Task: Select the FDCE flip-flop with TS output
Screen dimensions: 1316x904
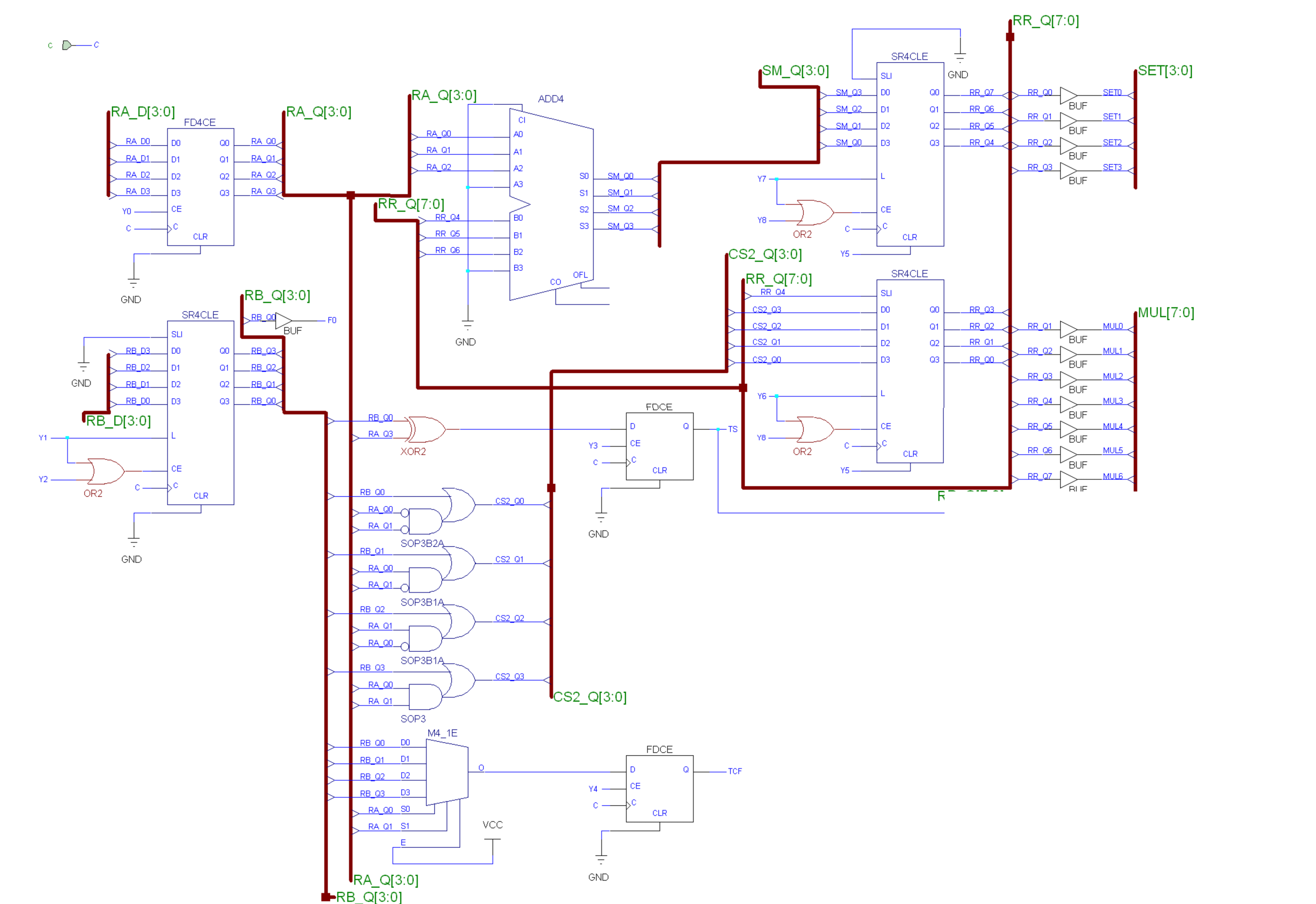Action: tap(659, 446)
